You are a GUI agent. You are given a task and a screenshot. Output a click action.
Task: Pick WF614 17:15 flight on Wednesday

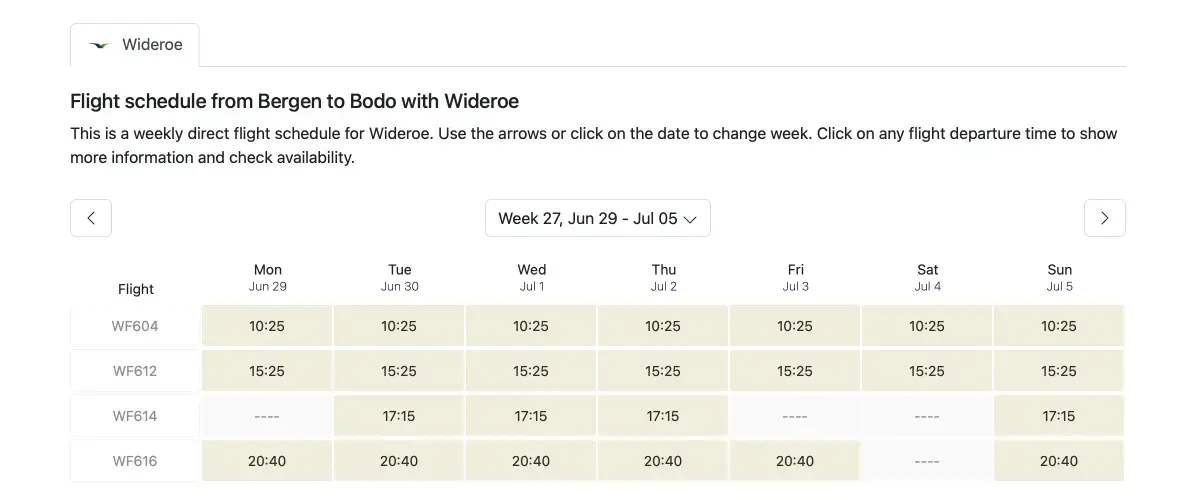pos(531,416)
